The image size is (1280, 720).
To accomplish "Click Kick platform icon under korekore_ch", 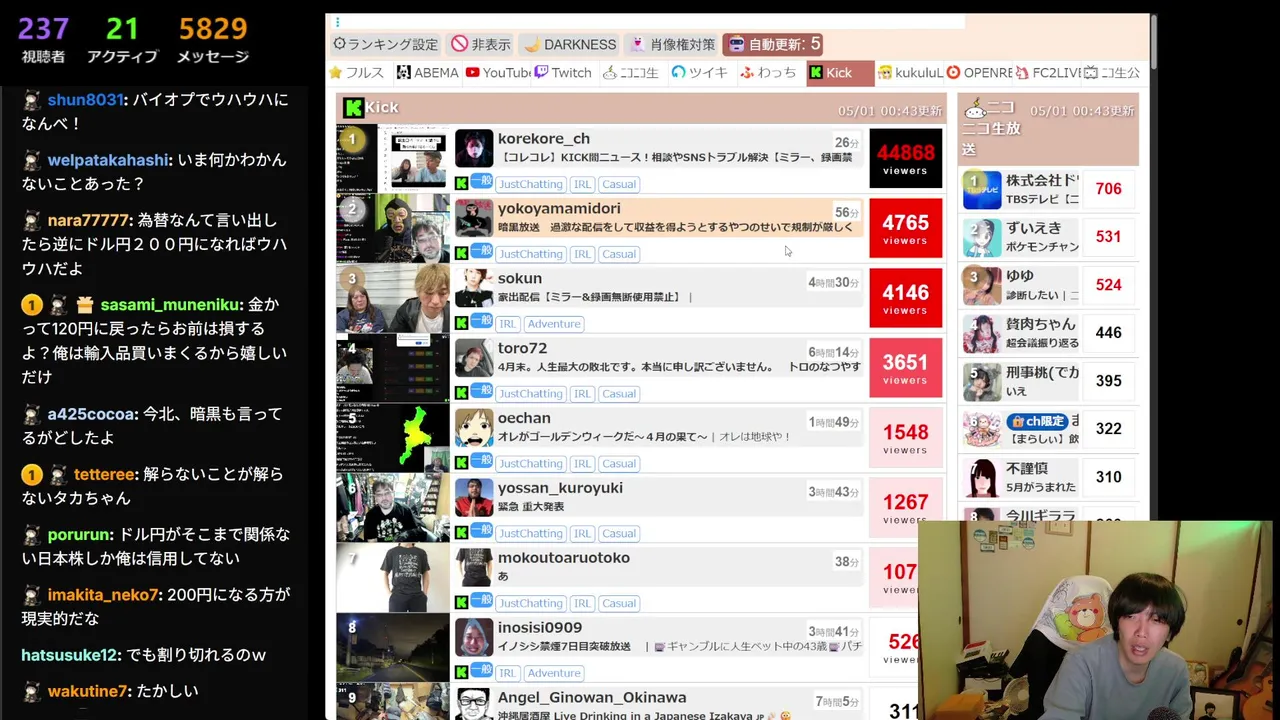I will coord(461,184).
